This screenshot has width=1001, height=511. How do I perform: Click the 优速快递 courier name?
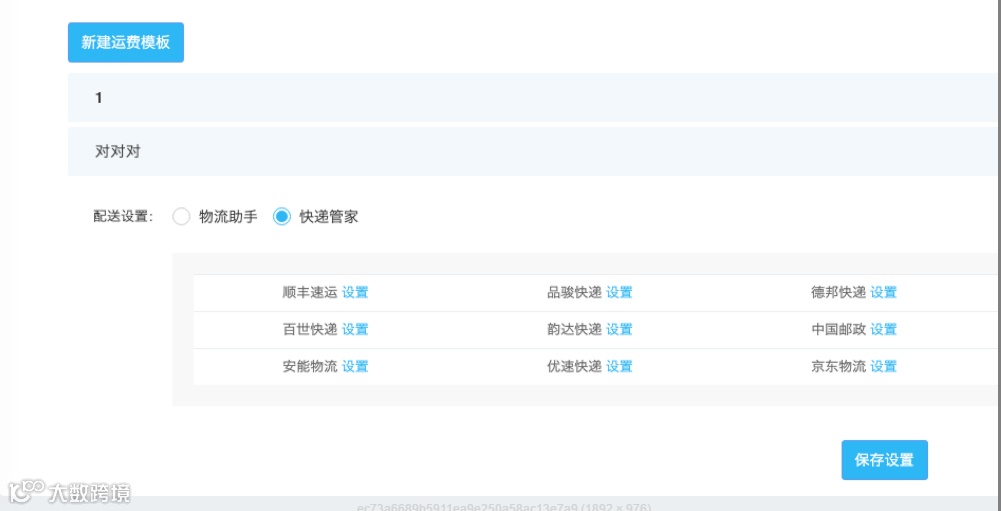point(574,367)
